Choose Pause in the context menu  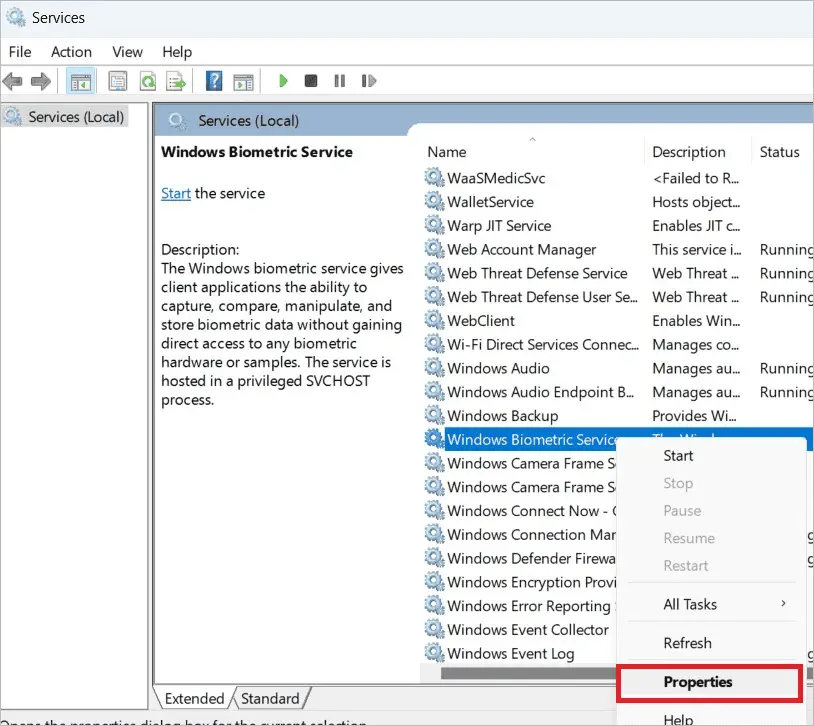(682, 510)
